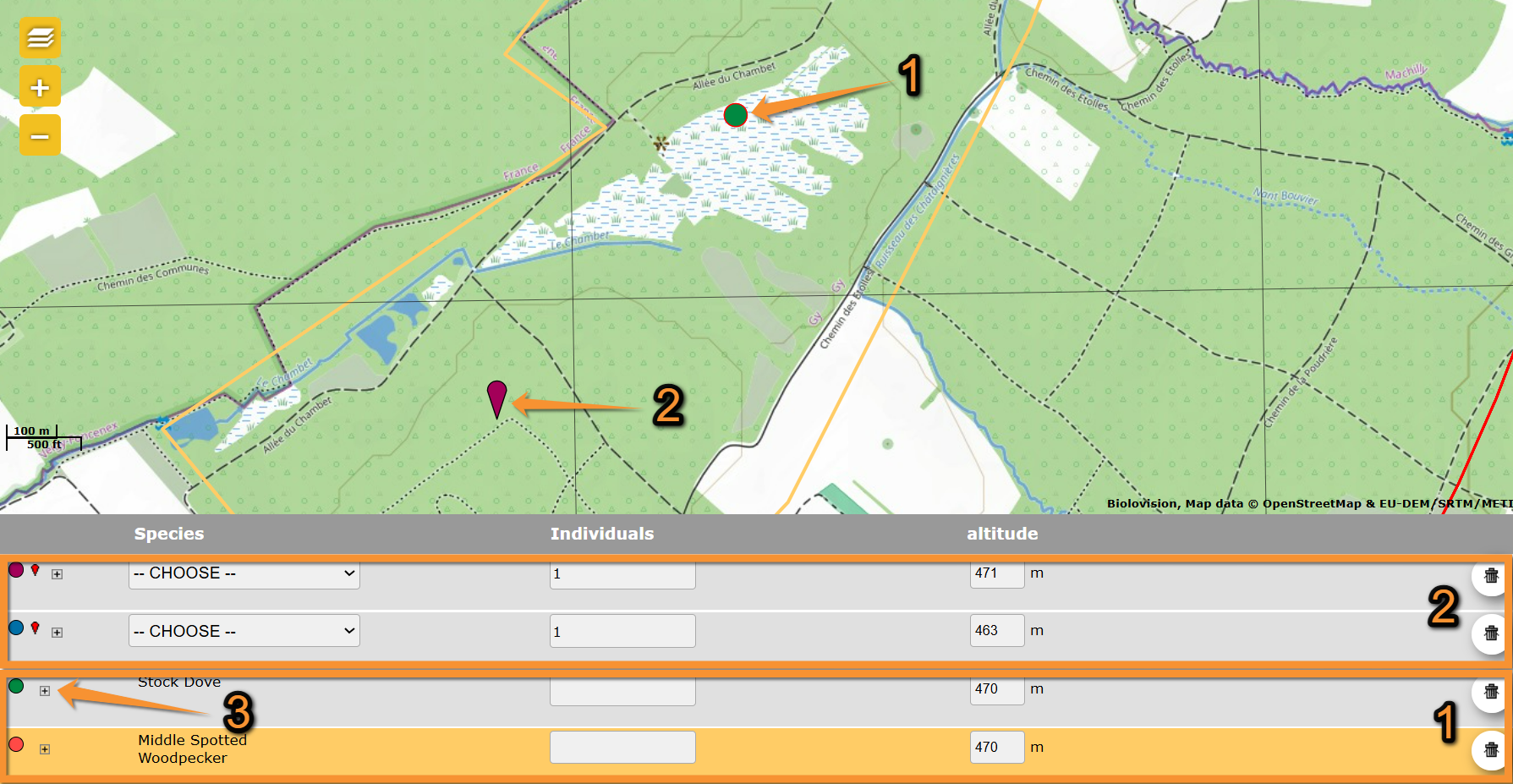The image size is (1513, 784).
Task: Expand the Middle Spotted Woodpecker row
Action: [45, 749]
